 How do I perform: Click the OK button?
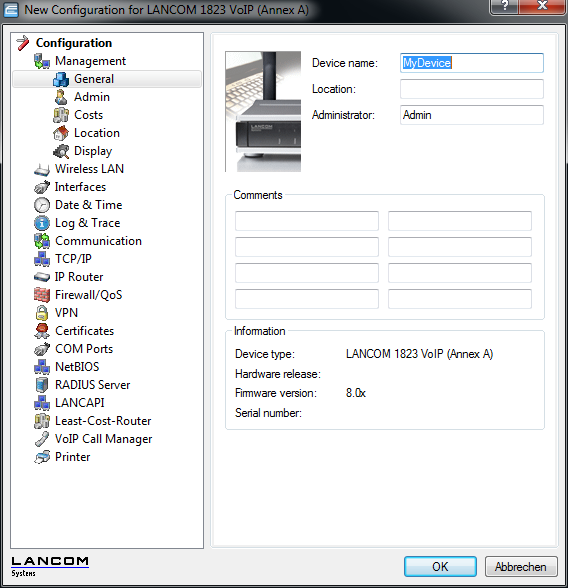click(440, 567)
